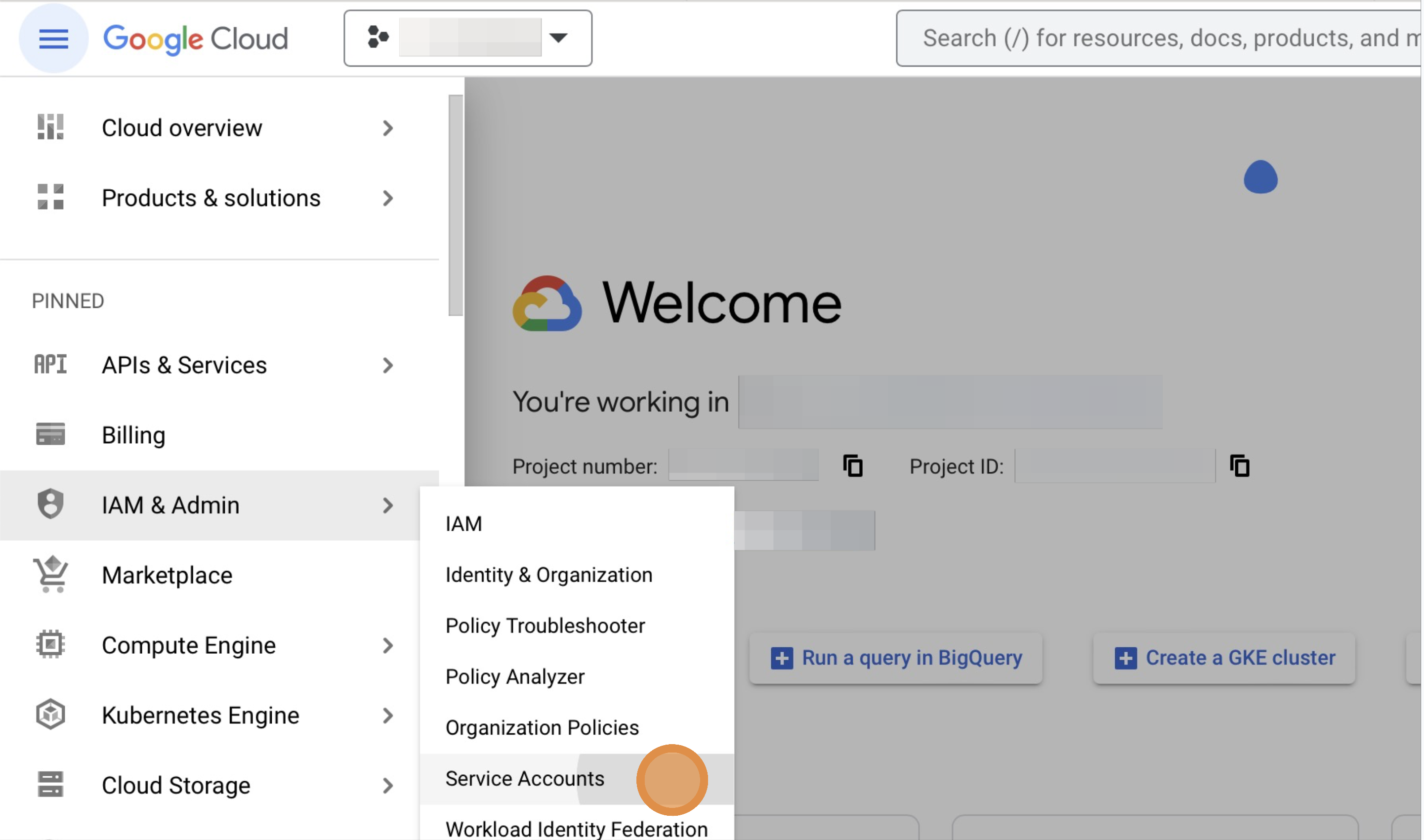Select the Cloud Storage icon
The width and height of the screenshot is (1424, 840).
[50, 785]
